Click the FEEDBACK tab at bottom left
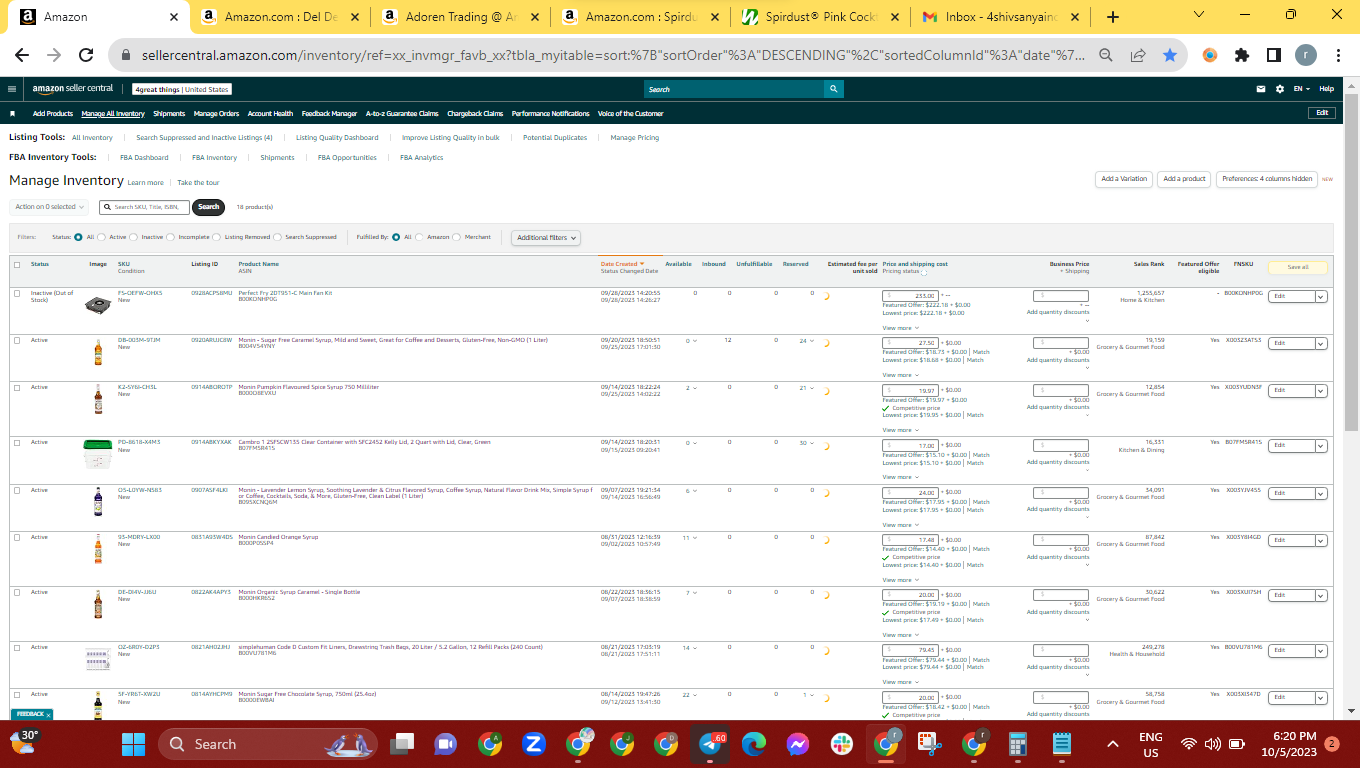The image size is (1360, 768). (33, 714)
